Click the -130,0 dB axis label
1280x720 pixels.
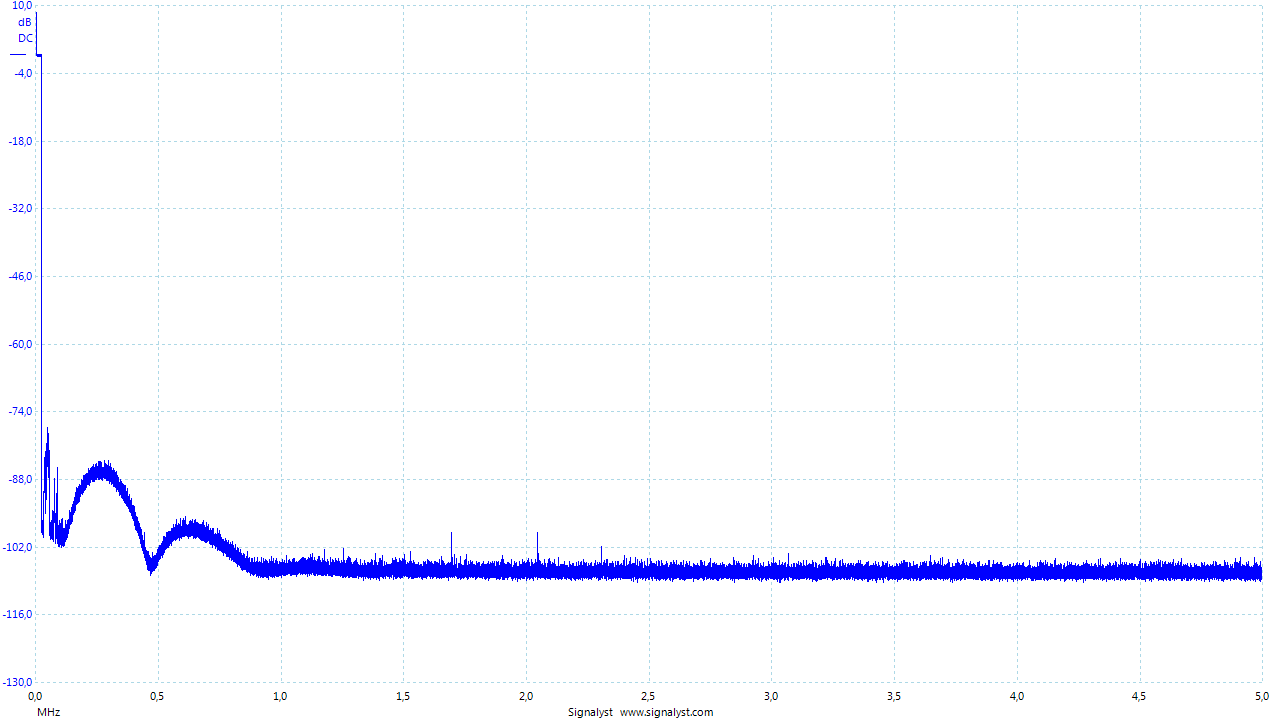pyautogui.click(x=19, y=682)
